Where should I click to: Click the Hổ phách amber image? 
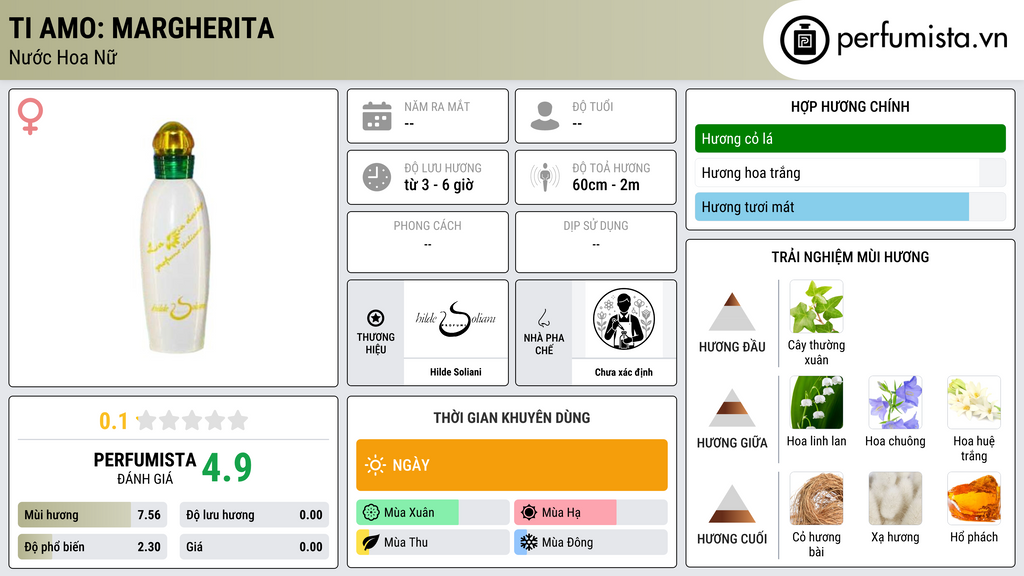click(974, 498)
